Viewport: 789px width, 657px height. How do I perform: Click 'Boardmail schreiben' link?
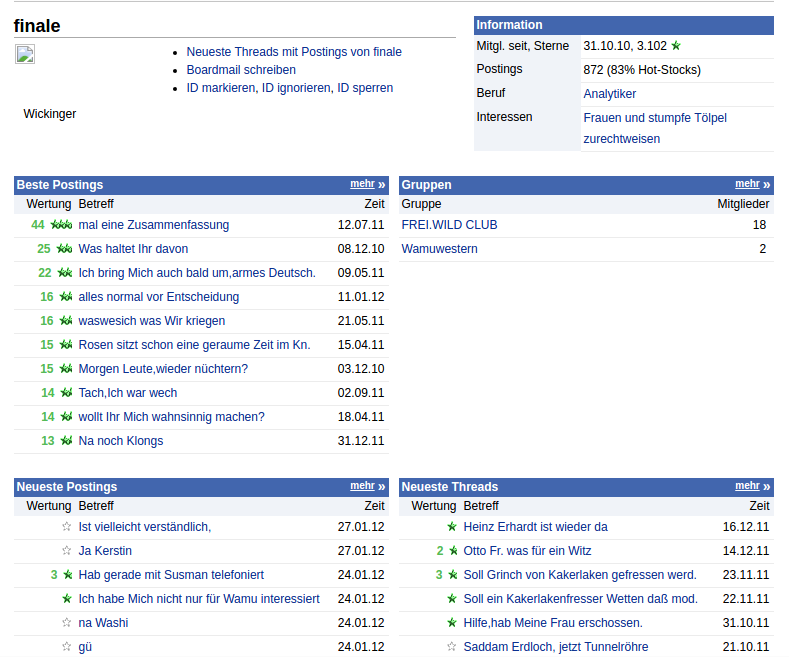[241, 70]
